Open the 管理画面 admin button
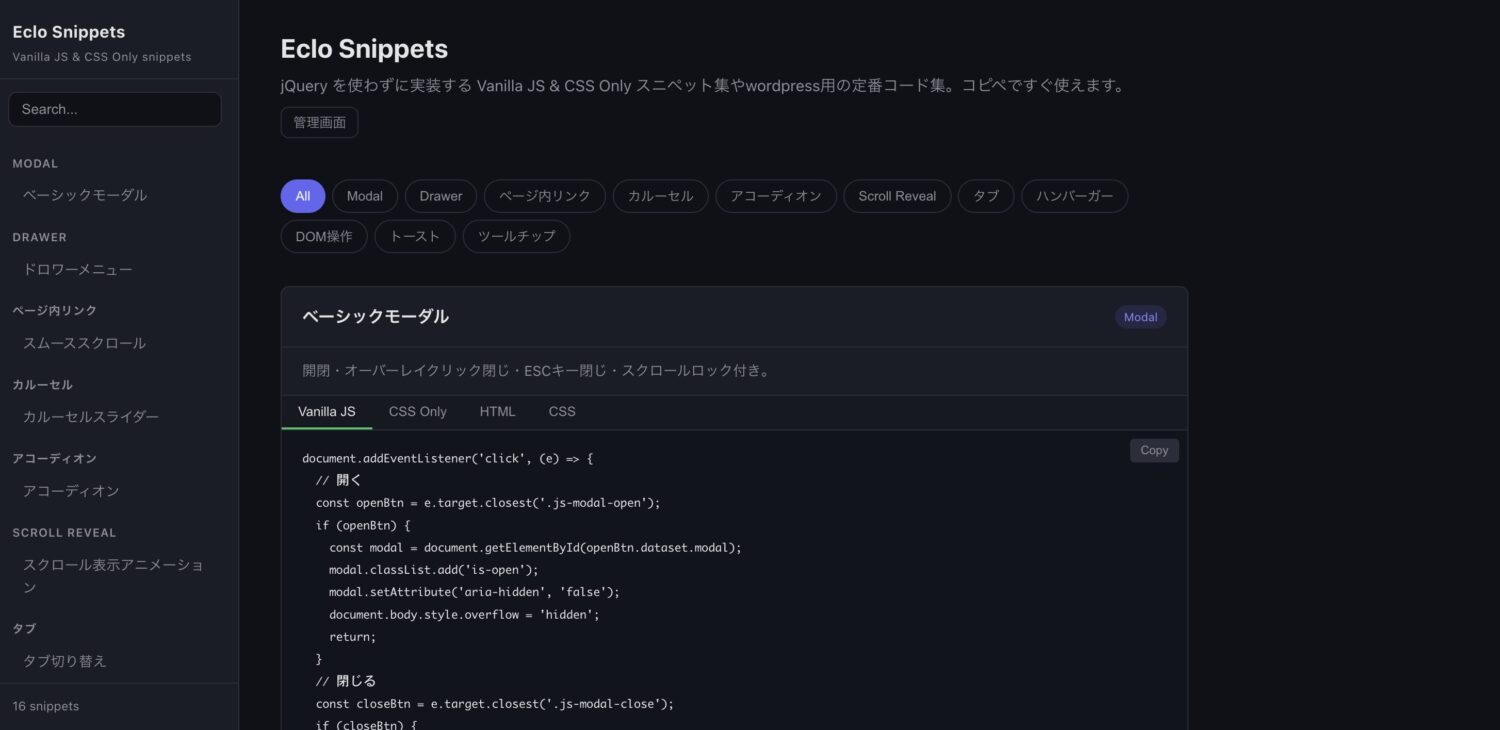This screenshot has width=1500, height=730. pos(319,122)
